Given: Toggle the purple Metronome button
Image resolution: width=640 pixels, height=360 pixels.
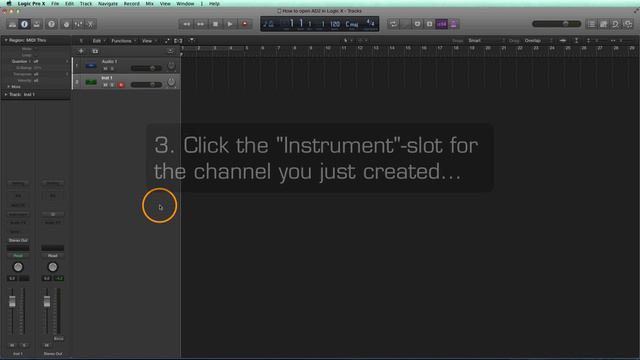Looking at the screenshot, I should pos(453,24).
